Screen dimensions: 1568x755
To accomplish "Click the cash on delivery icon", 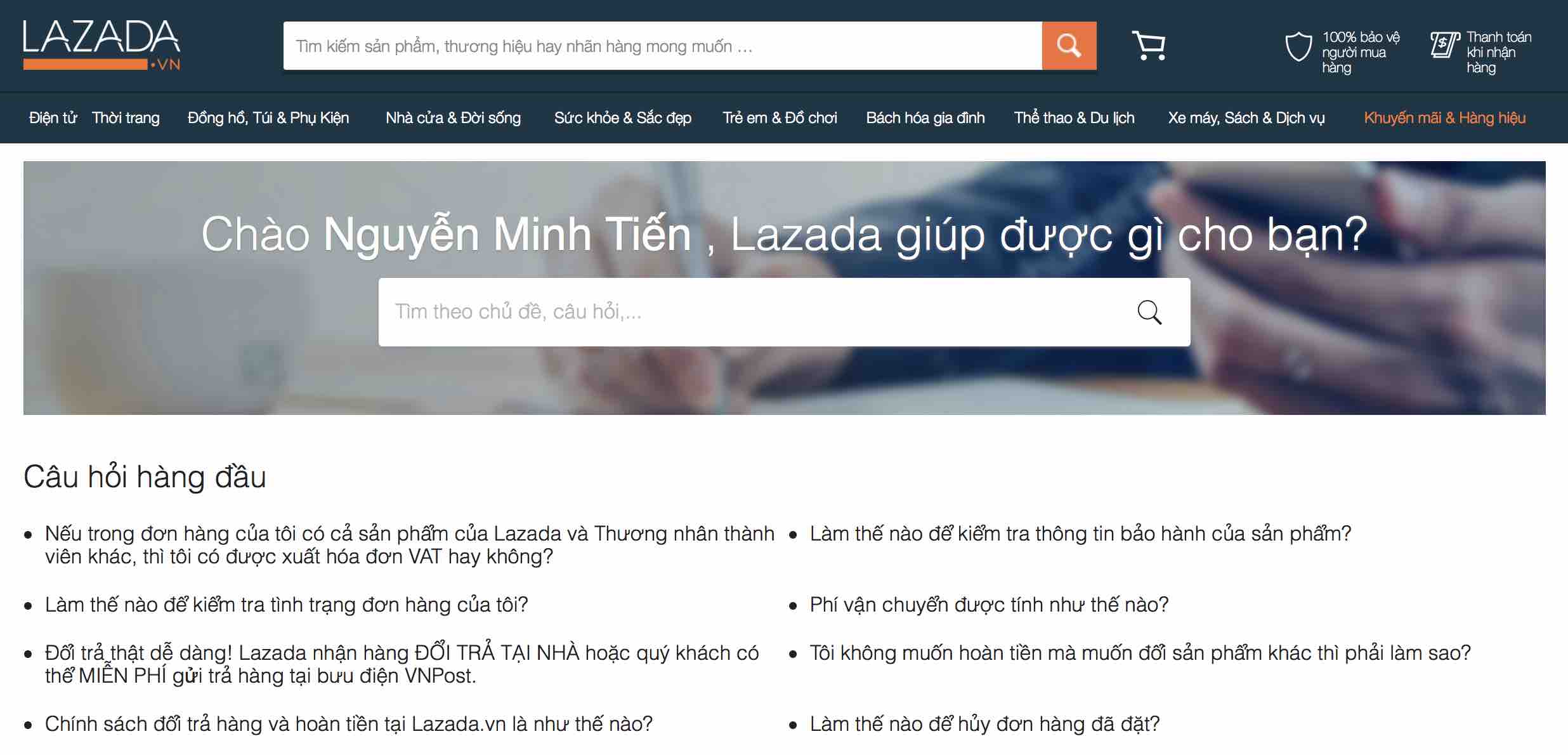I will (x=1444, y=45).
